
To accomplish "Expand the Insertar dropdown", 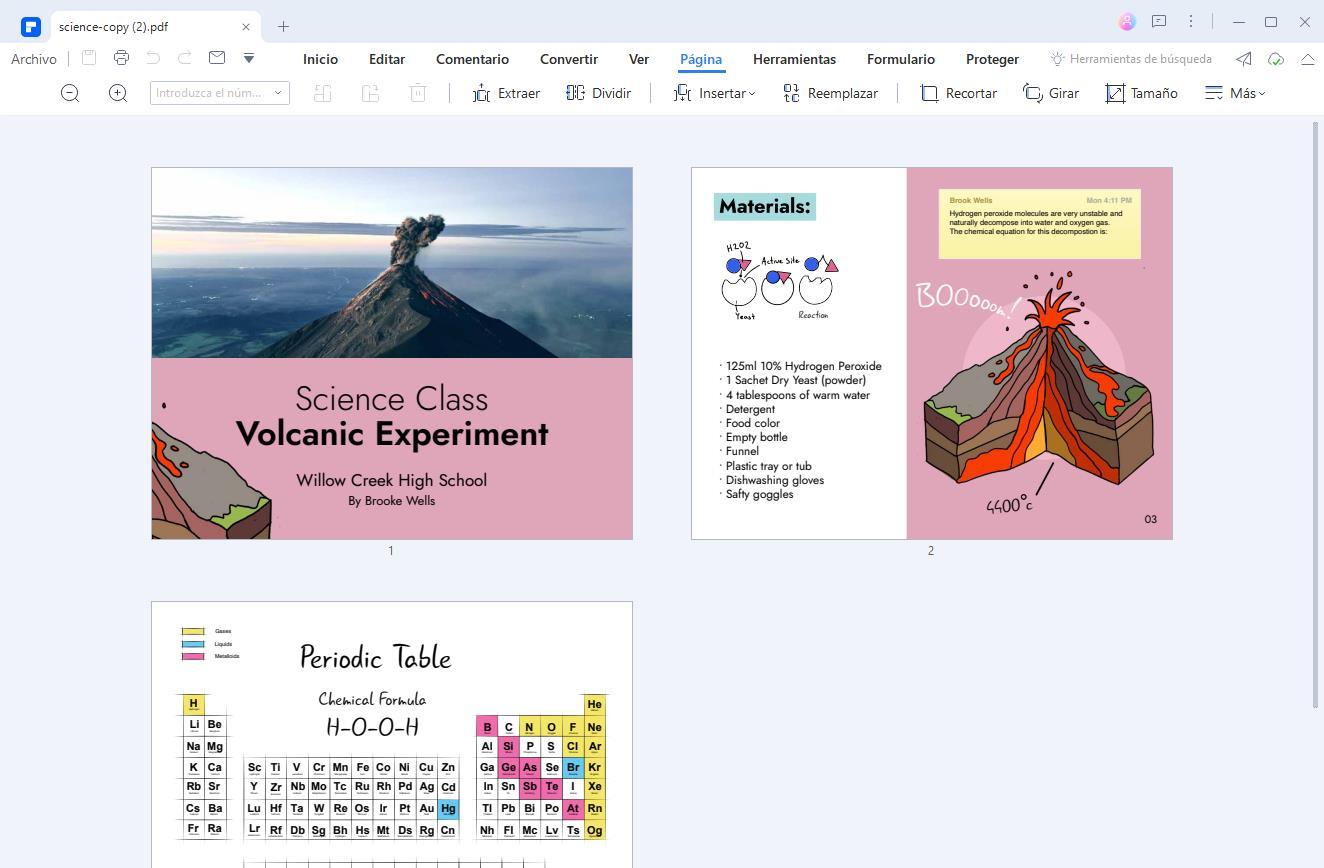I will tap(714, 93).
